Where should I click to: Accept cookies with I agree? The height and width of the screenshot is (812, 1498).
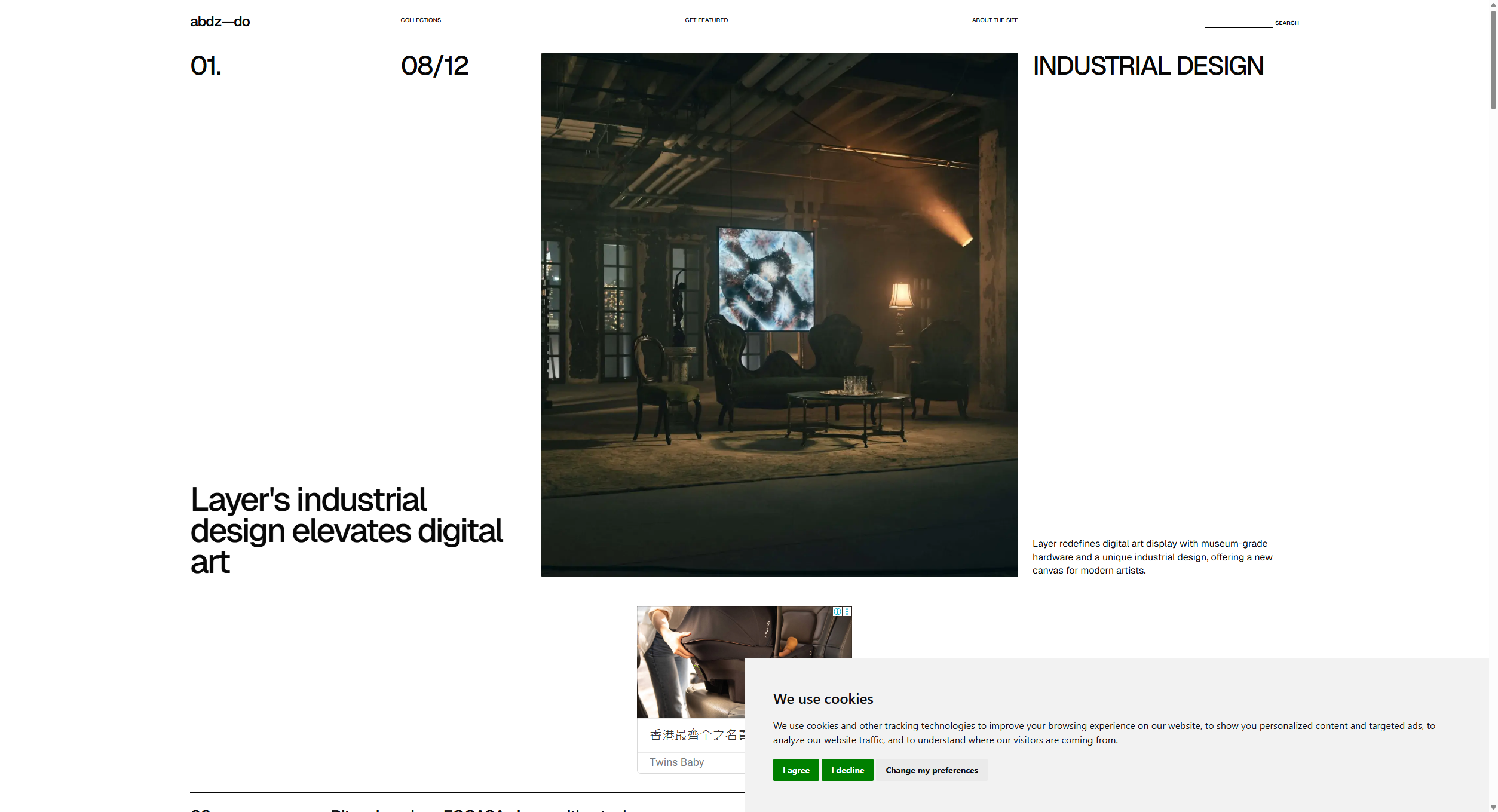(796, 770)
